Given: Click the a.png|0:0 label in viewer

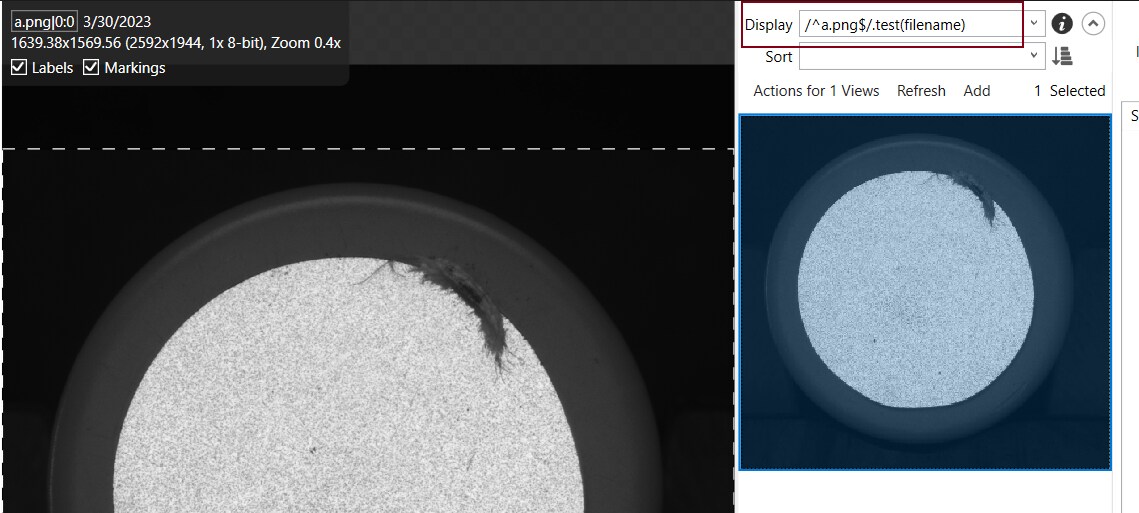Looking at the screenshot, I should (x=44, y=22).
